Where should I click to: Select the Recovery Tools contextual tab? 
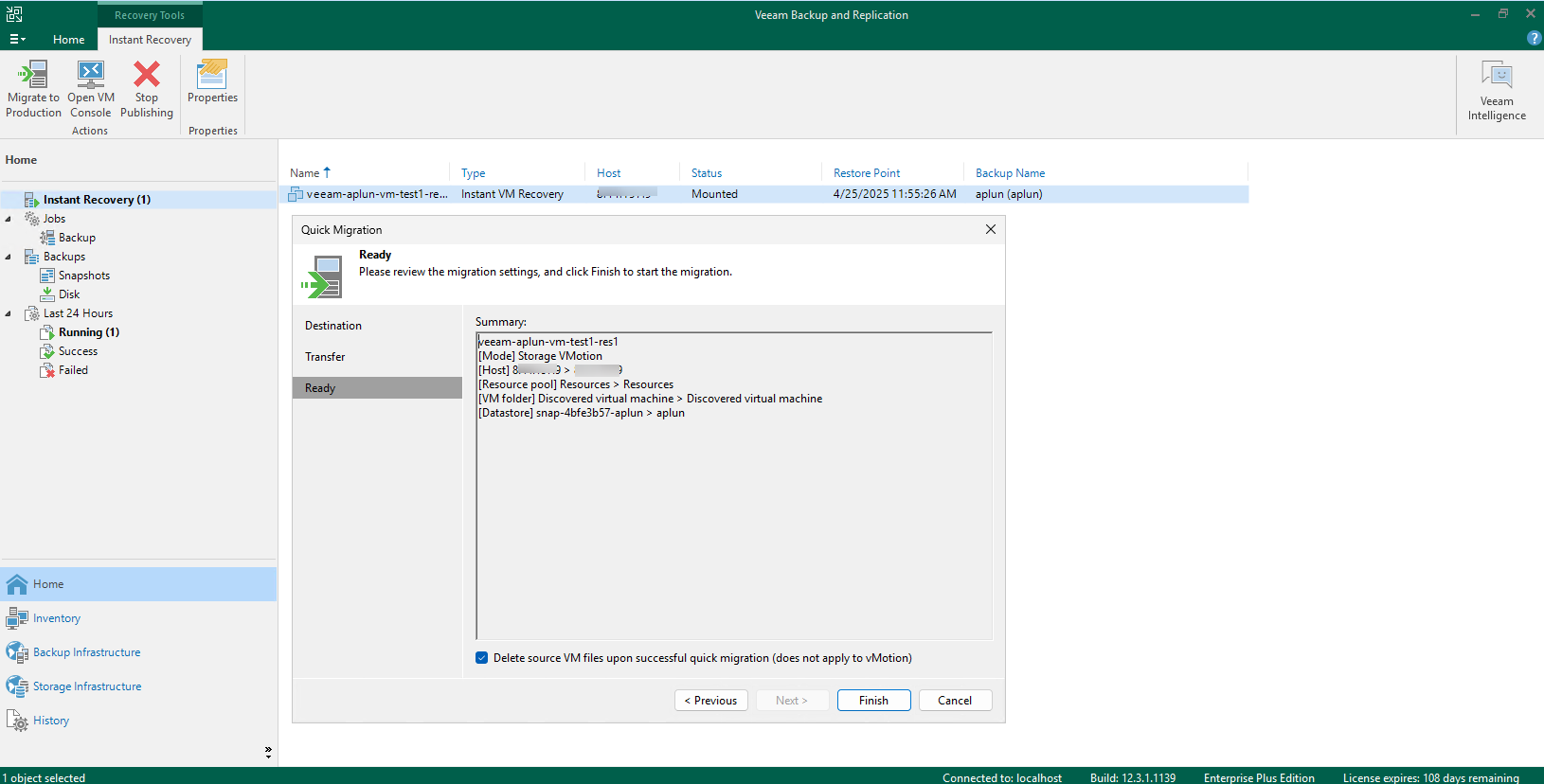[150, 15]
